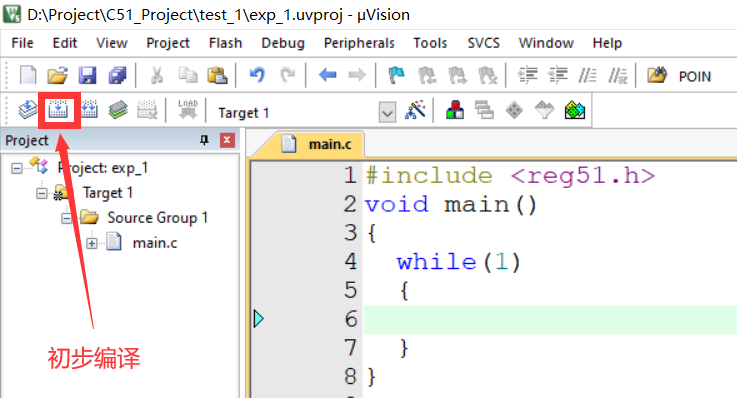The image size is (737, 398).
Task: Redo the last undone edit
Action: tap(287, 75)
